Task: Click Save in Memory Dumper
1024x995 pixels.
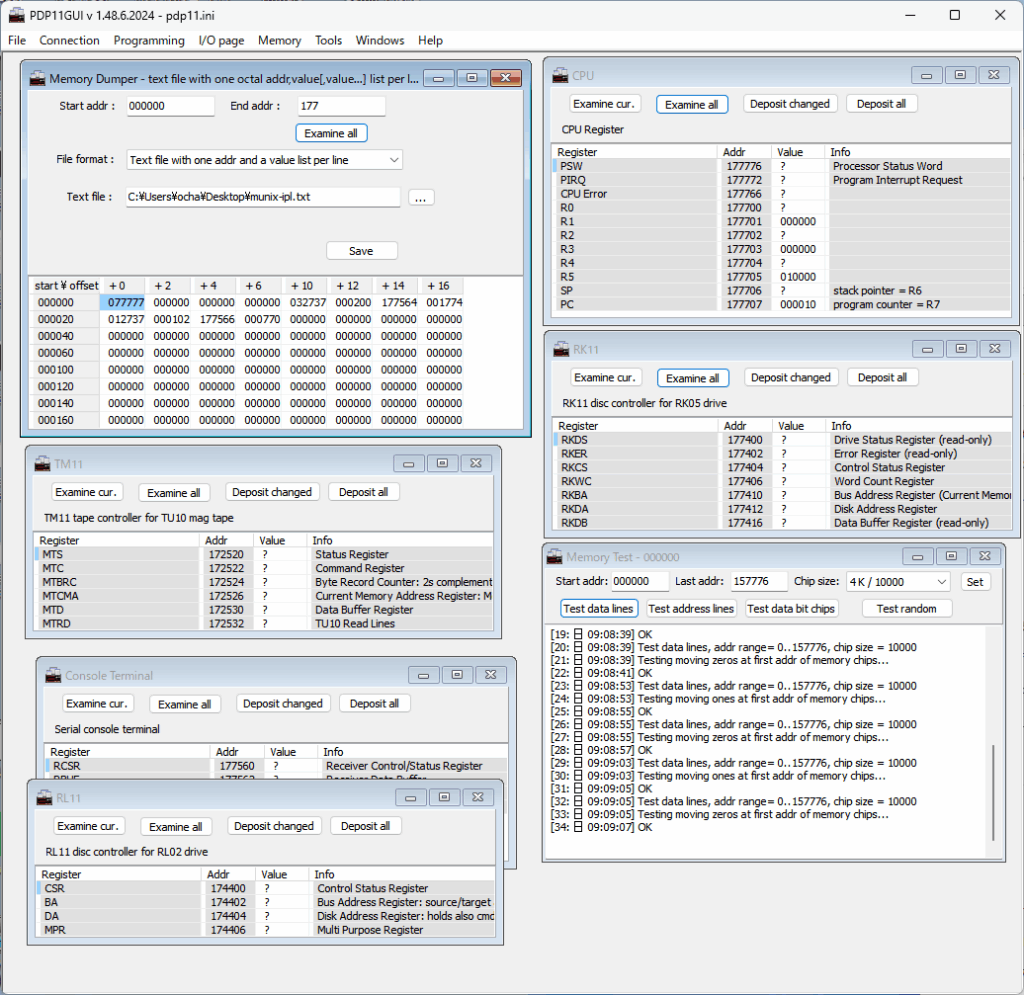Action: tap(361, 251)
